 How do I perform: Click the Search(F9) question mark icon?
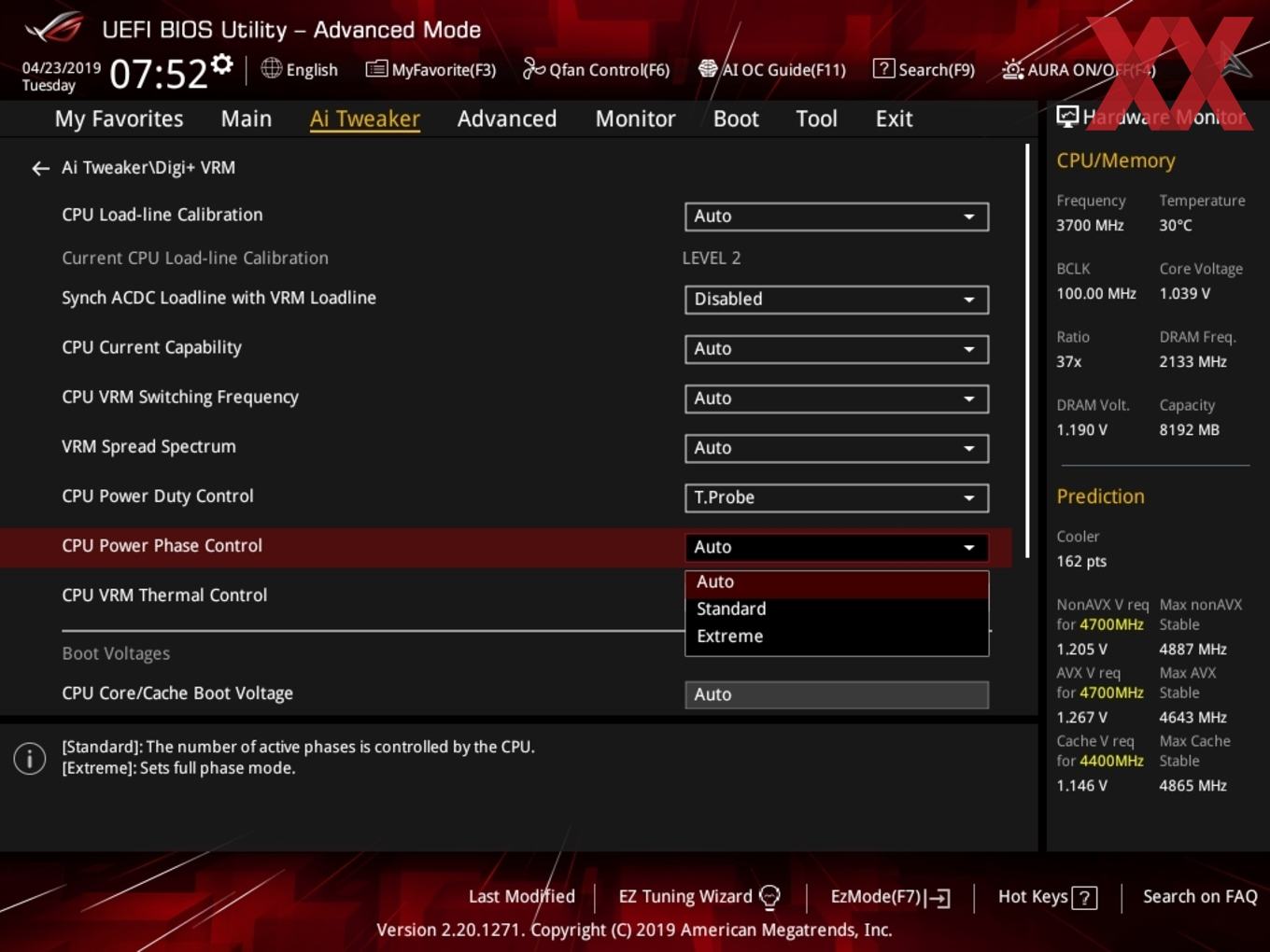click(x=883, y=69)
